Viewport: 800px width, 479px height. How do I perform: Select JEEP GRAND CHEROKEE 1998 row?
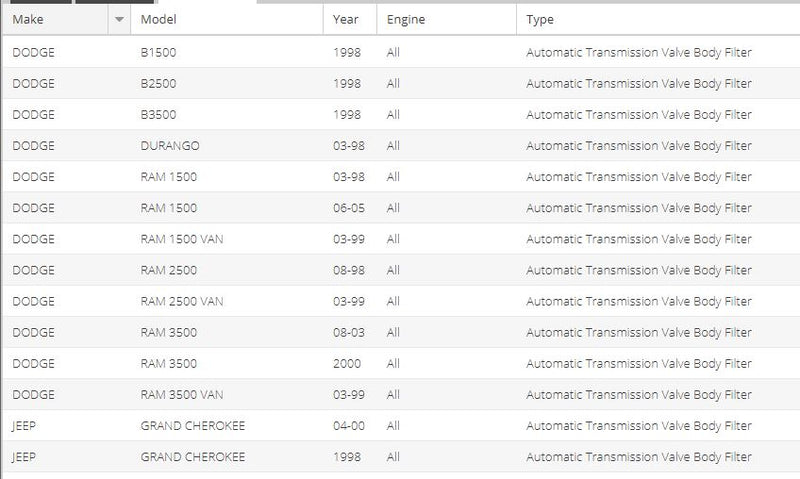401,457
